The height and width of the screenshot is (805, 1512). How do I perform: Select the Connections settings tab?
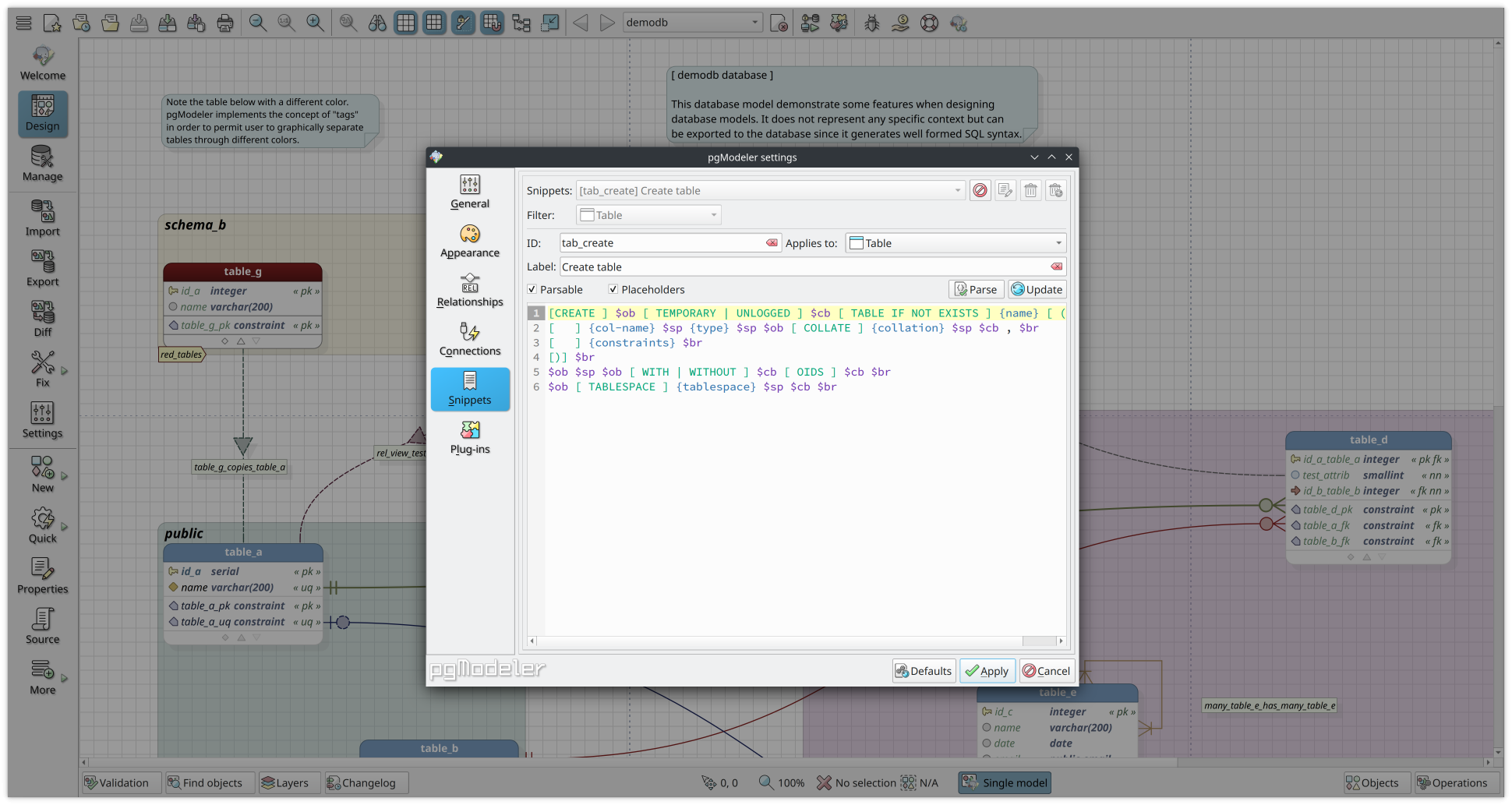(x=470, y=340)
